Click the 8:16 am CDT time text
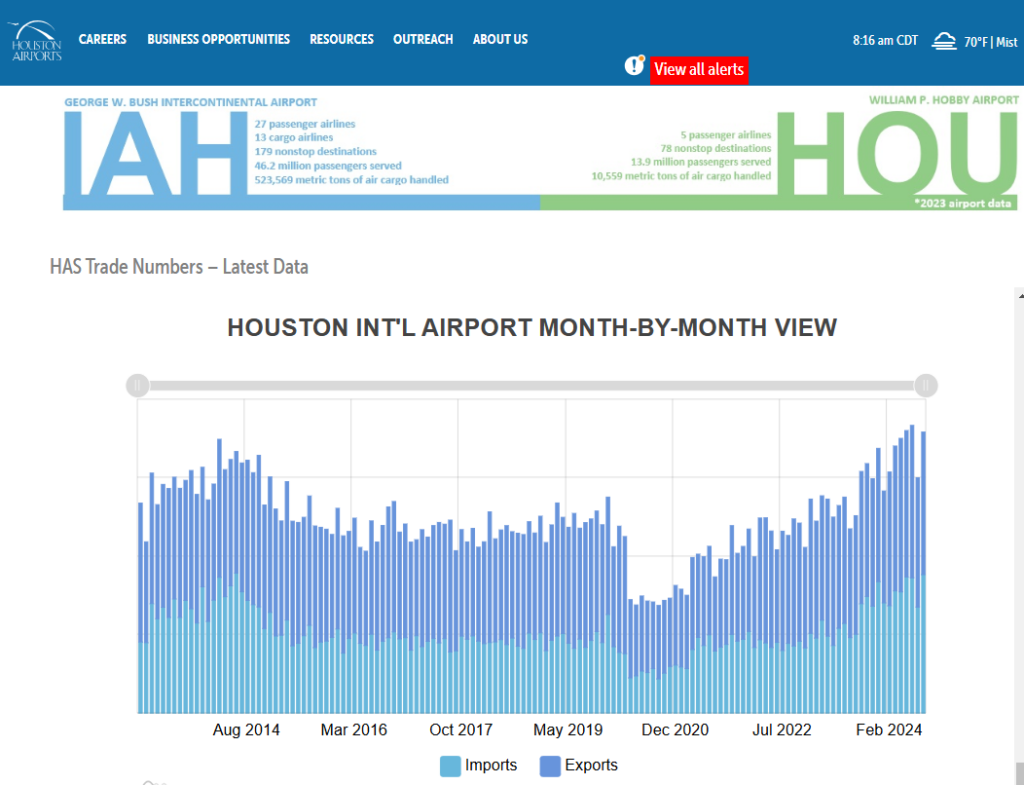Screen dimensions: 1024x785 885,40
